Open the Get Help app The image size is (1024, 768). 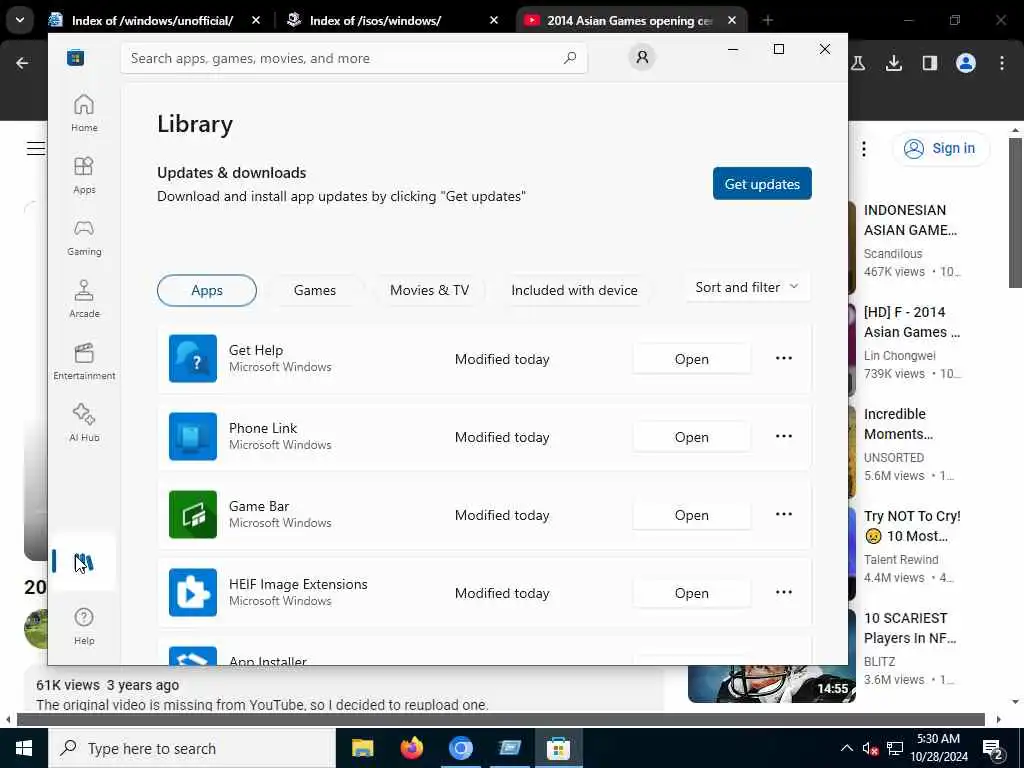(x=692, y=359)
